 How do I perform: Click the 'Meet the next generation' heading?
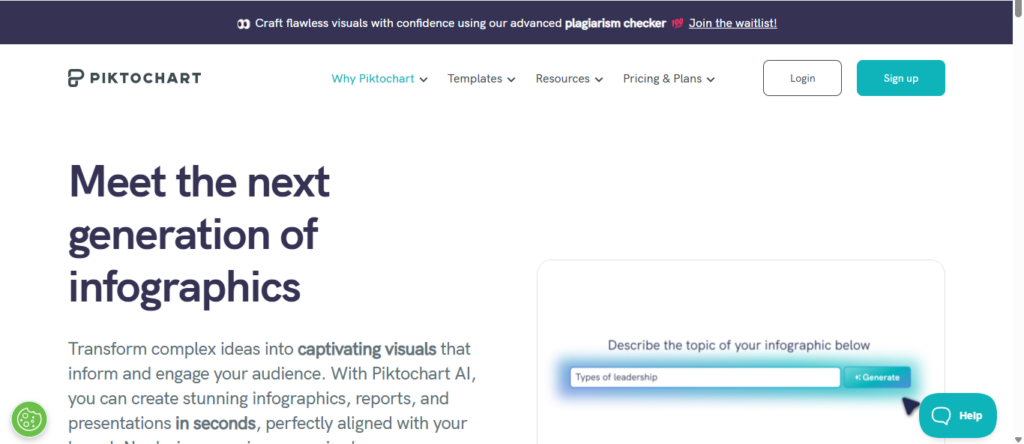[x=199, y=235]
